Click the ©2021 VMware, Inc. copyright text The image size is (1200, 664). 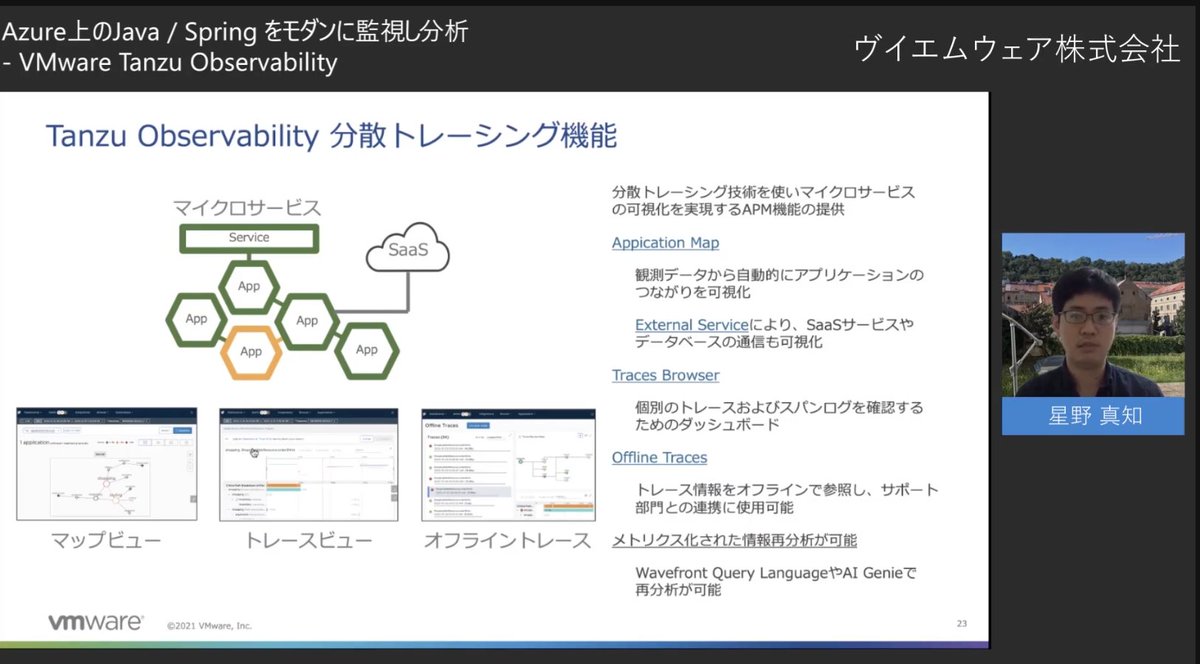209,626
